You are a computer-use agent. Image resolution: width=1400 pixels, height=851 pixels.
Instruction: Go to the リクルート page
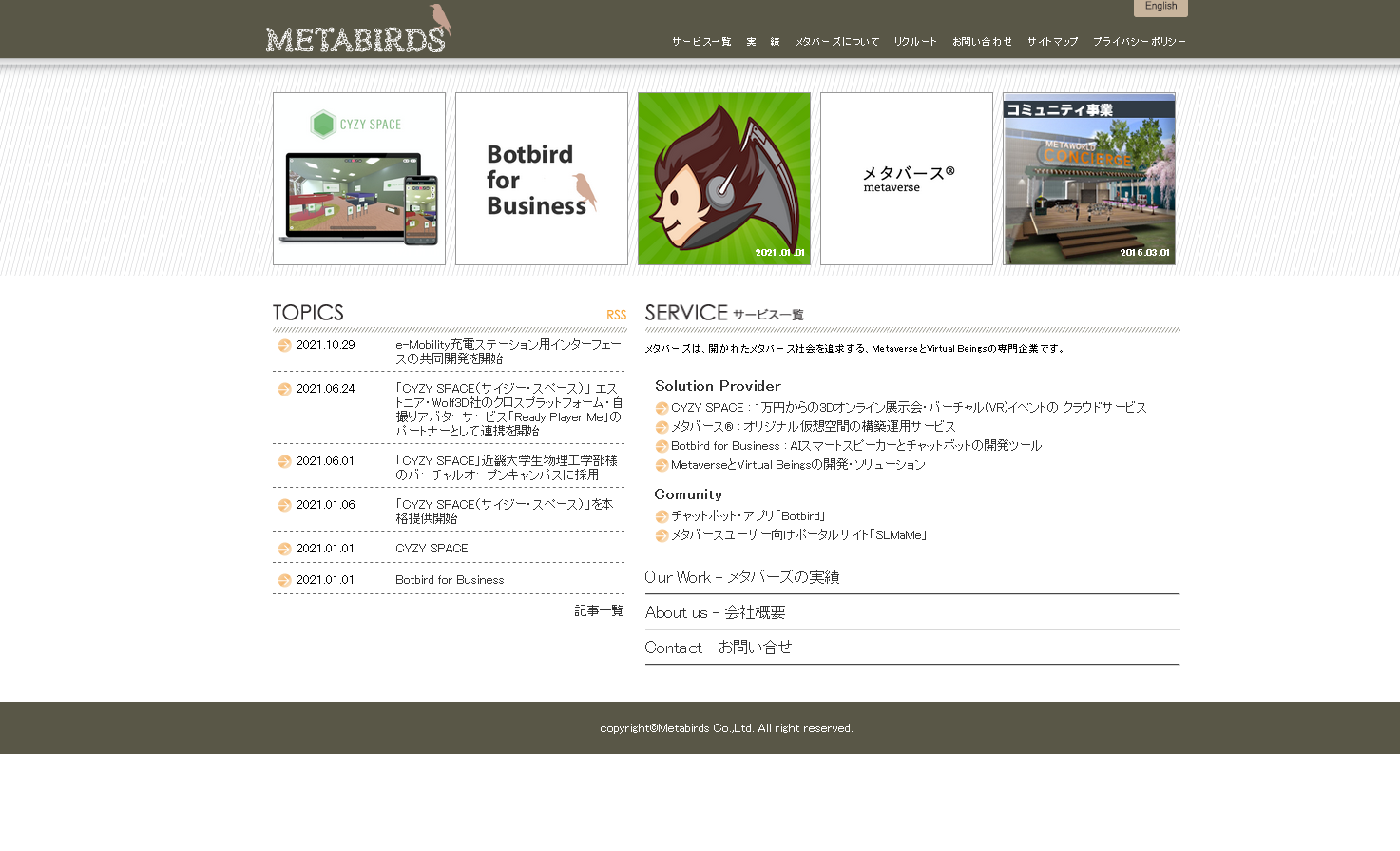click(915, 42)
